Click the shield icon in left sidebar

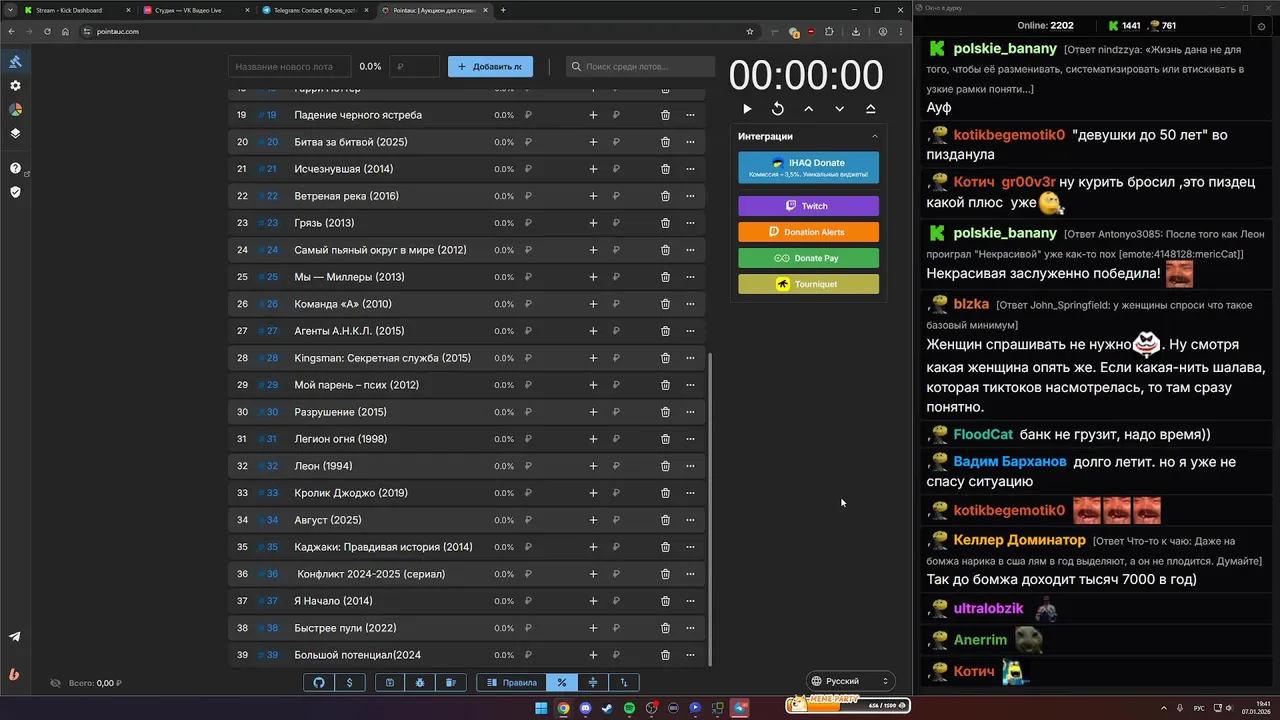coord(15,192)
